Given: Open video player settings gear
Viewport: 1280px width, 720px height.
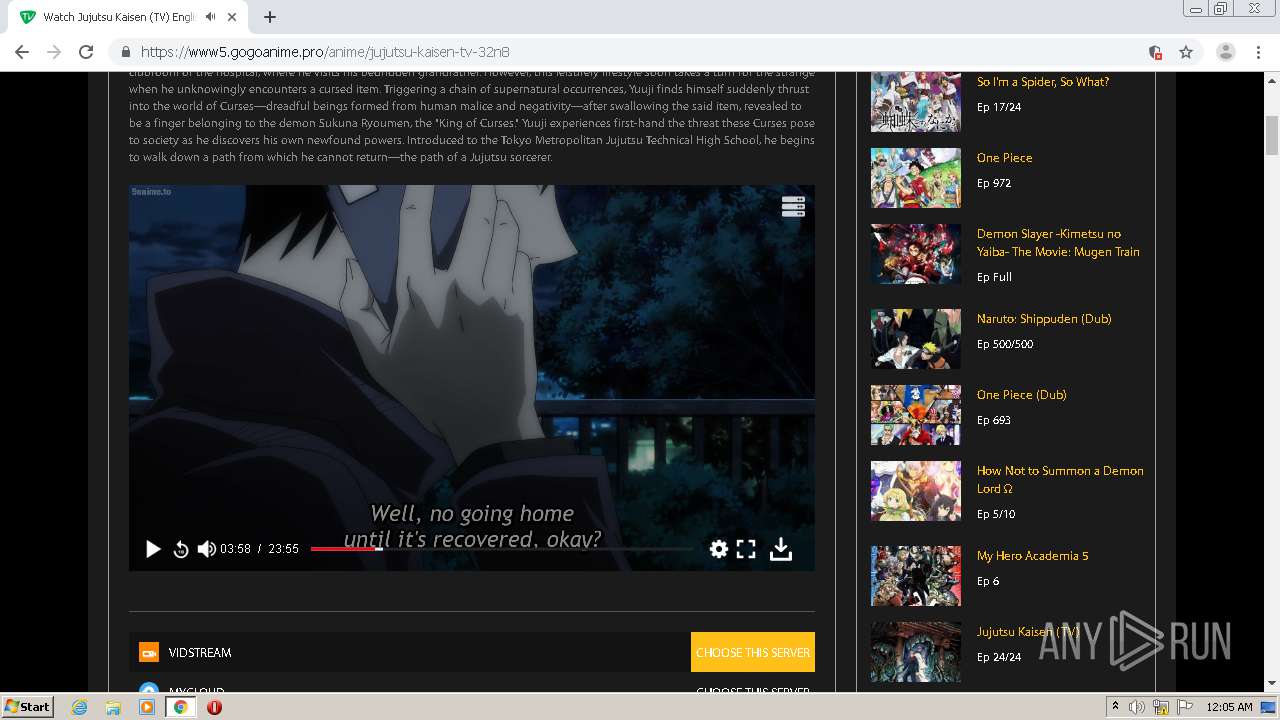Looking at the screenshot, I should [x=718, y=549].
